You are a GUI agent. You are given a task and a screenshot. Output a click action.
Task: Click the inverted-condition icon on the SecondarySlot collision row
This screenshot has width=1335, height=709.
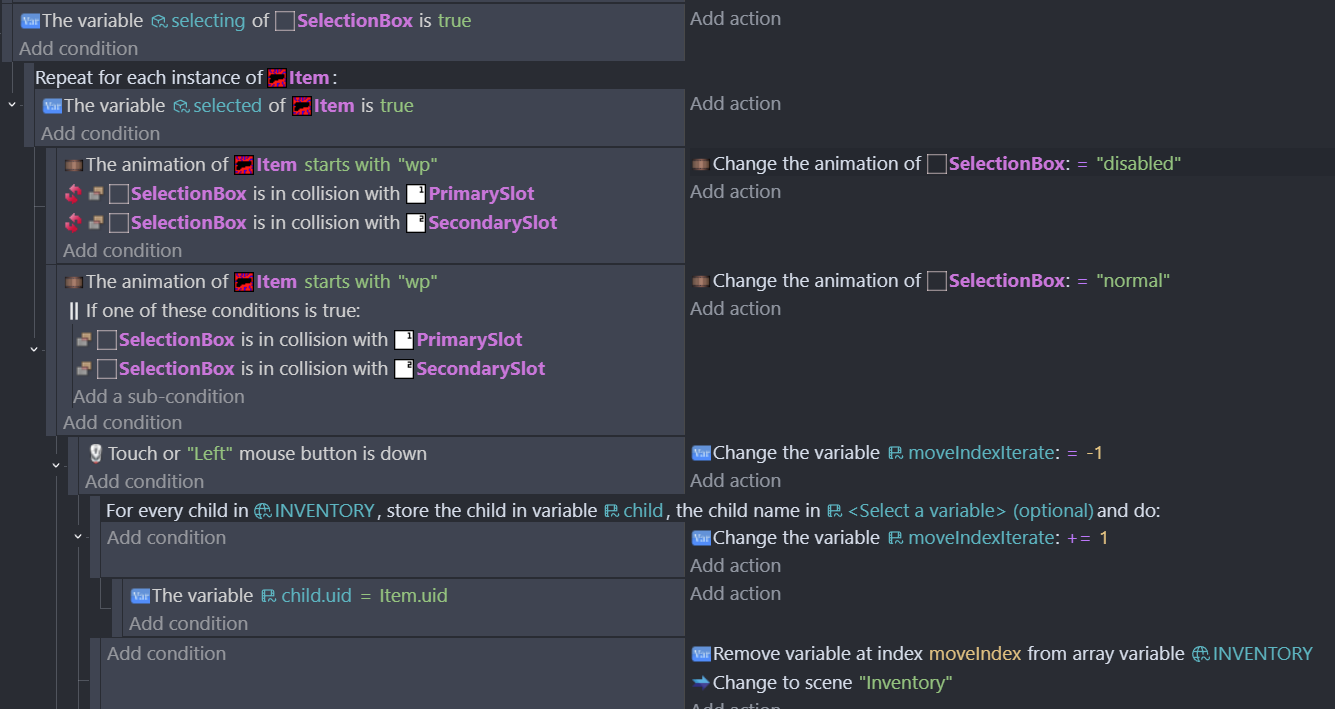coord(73,223)
